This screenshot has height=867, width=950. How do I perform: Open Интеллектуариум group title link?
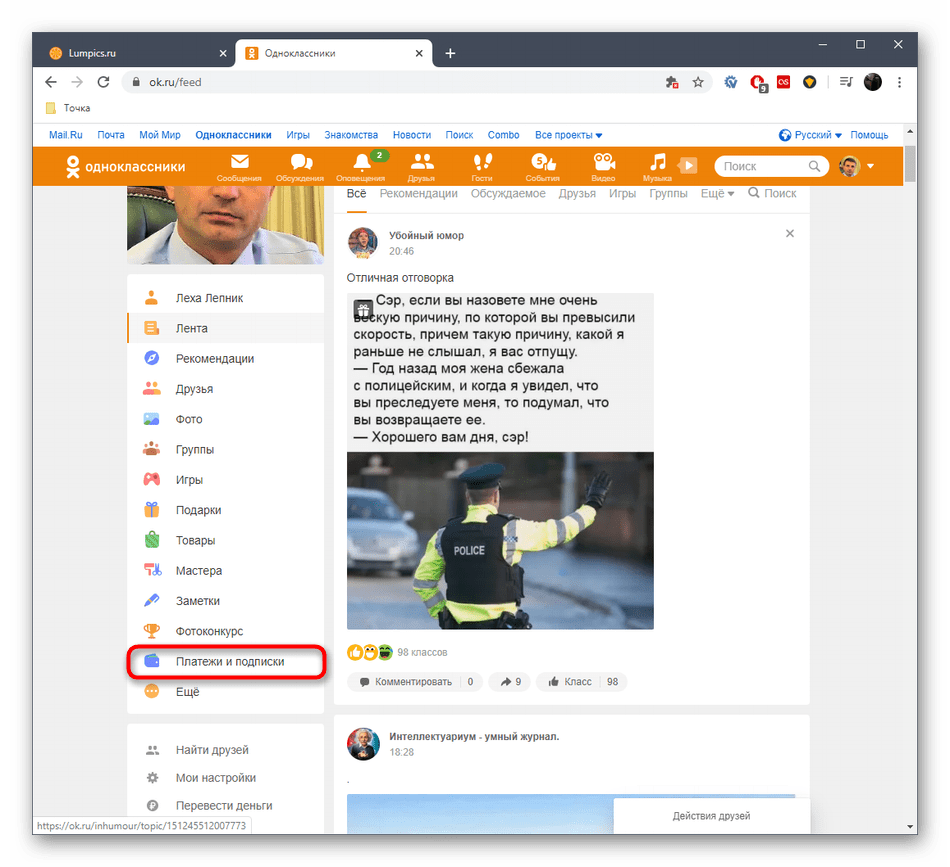click(x=474, y=736)
